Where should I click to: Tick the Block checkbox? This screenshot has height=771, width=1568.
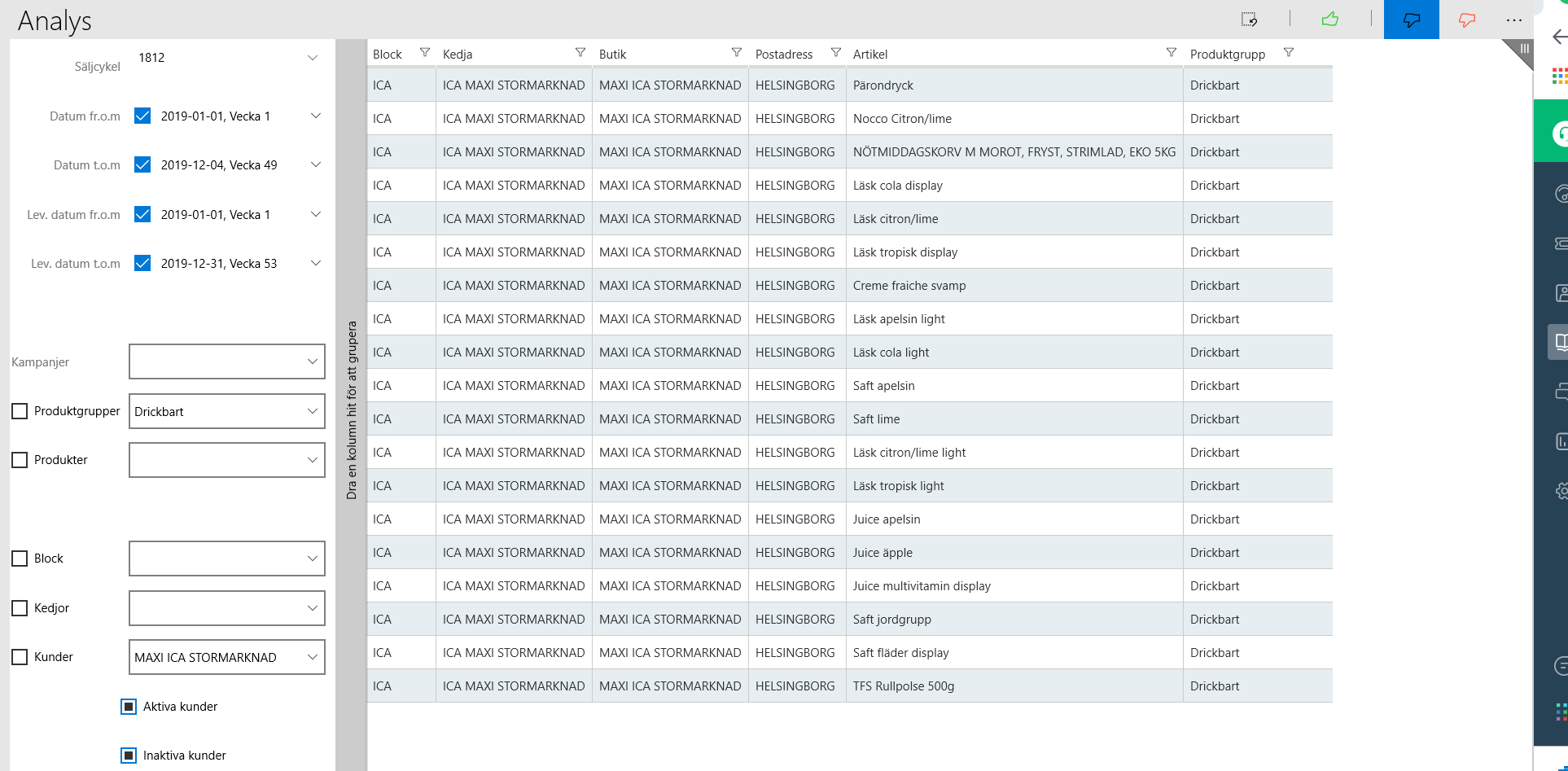click(20, 559)
